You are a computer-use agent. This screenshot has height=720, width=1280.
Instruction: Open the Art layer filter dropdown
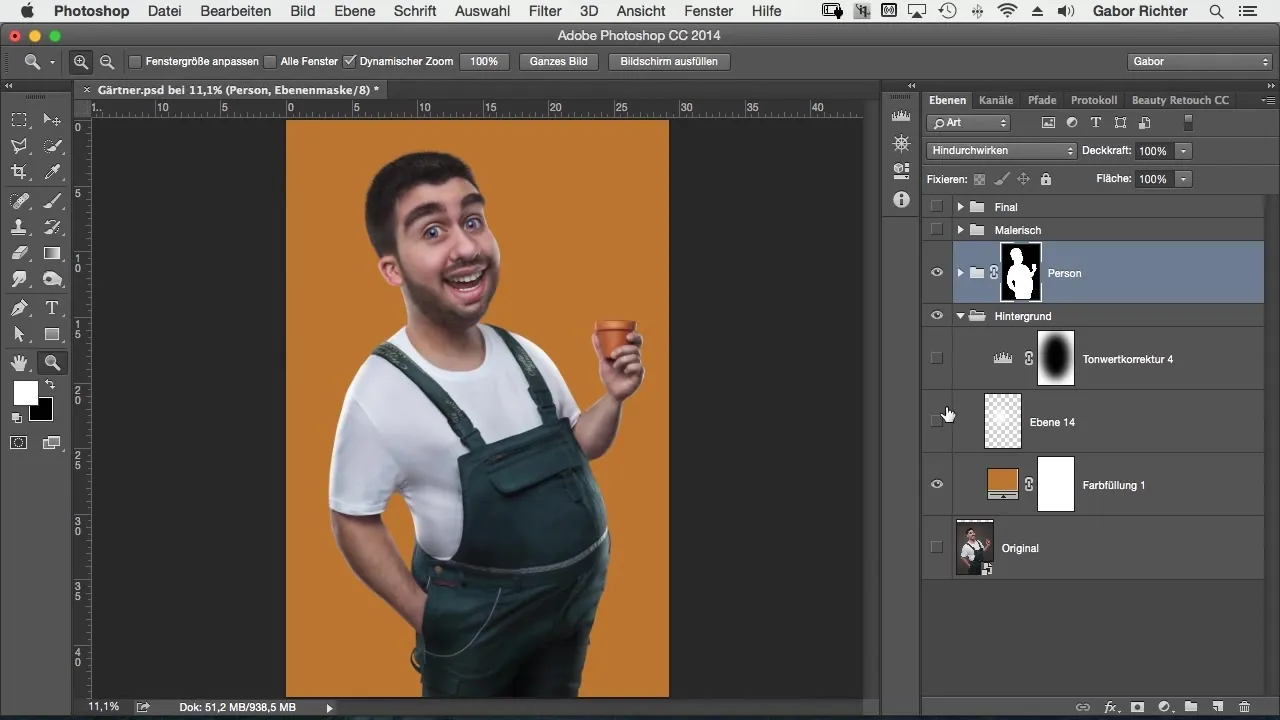click(968, 123)
